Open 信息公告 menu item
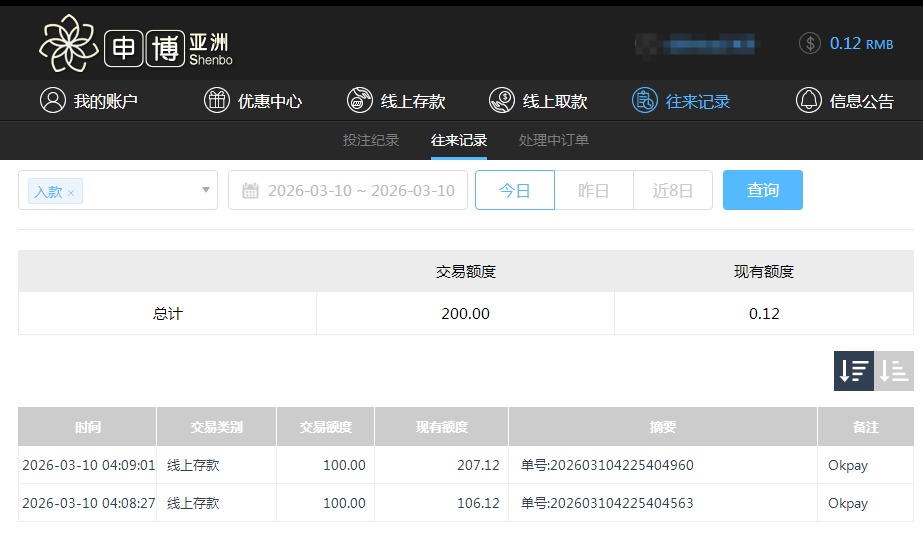Viewport: 923px width, 537px height. pyautogui.click(x=845, y=101)
